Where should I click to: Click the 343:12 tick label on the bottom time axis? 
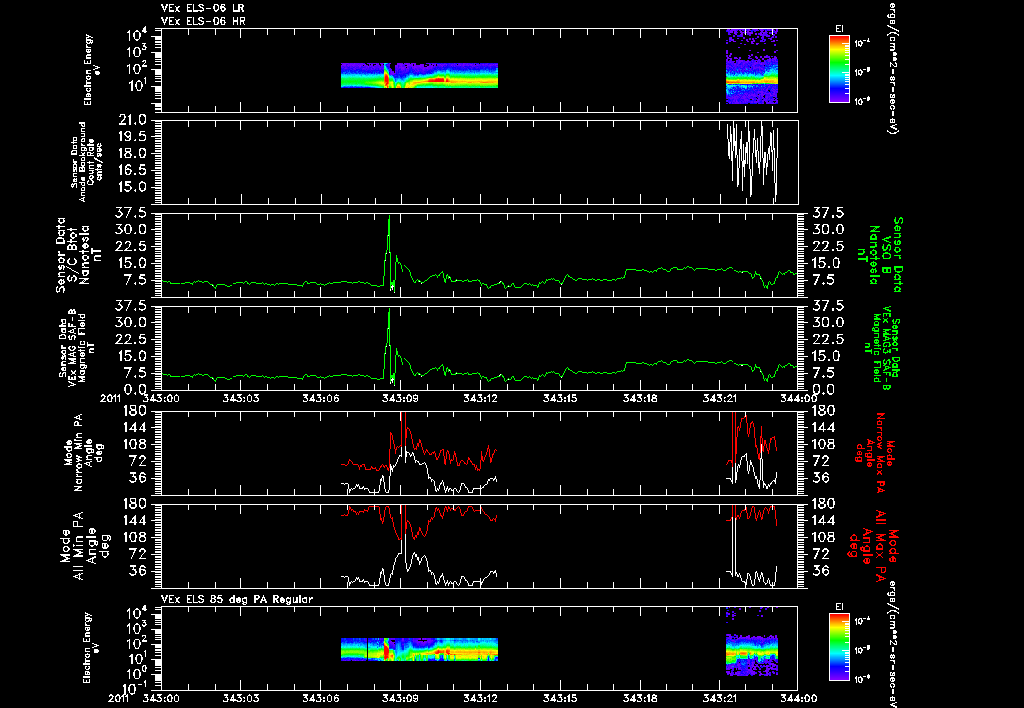[481, 698]
